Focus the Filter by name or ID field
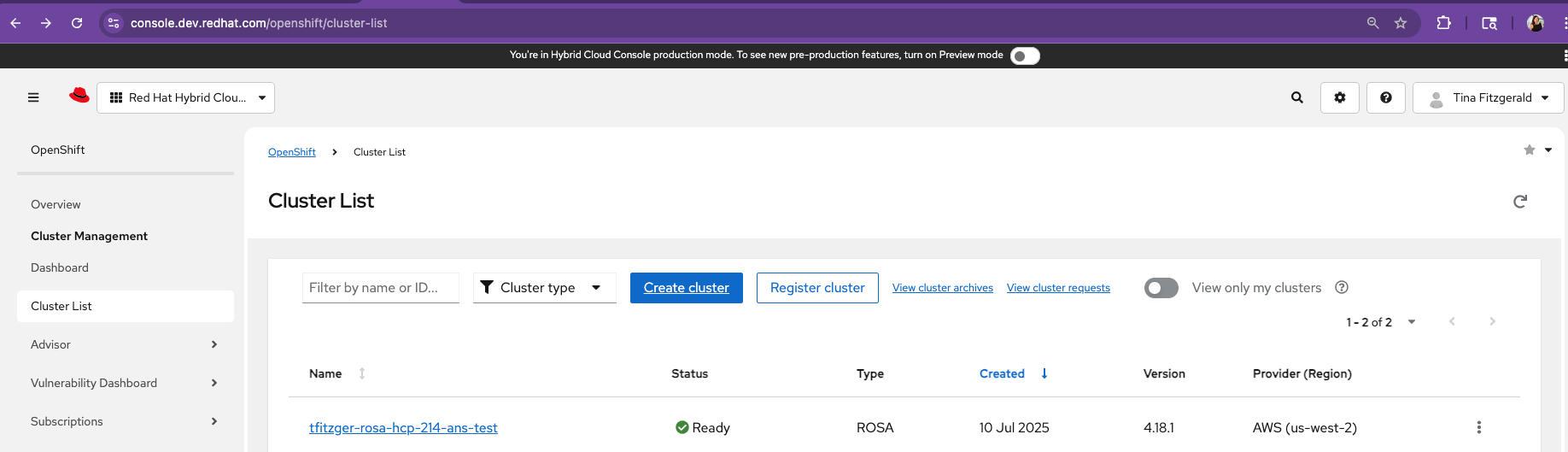Screen dimensions: 1568x452 pos(380,288)
